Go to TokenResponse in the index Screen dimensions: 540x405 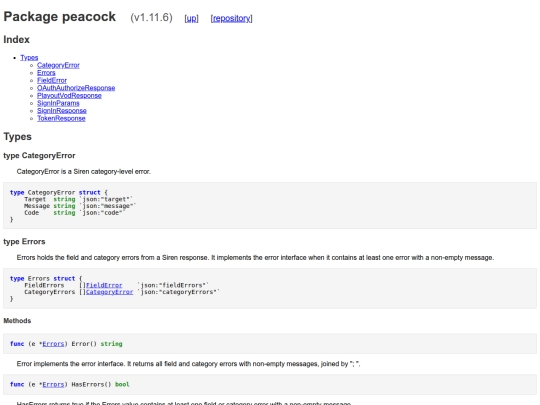click(x=61, y=118)
